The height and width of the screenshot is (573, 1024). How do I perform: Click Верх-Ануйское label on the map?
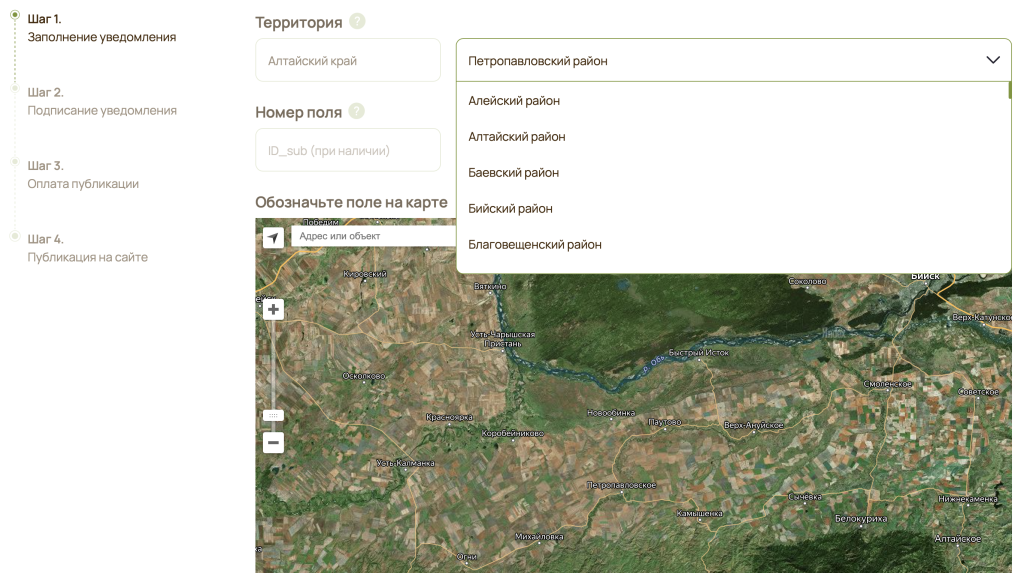point(754,425)
